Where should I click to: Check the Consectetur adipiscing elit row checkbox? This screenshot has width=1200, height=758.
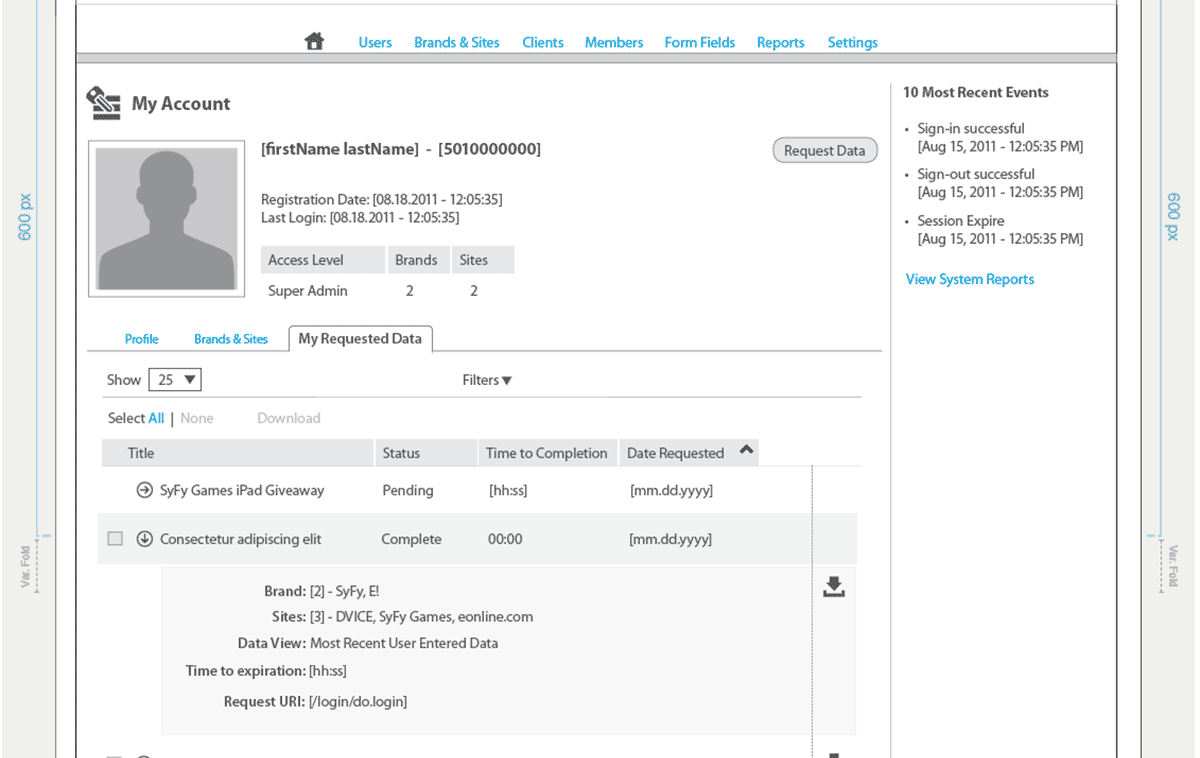tap(115, 539)
